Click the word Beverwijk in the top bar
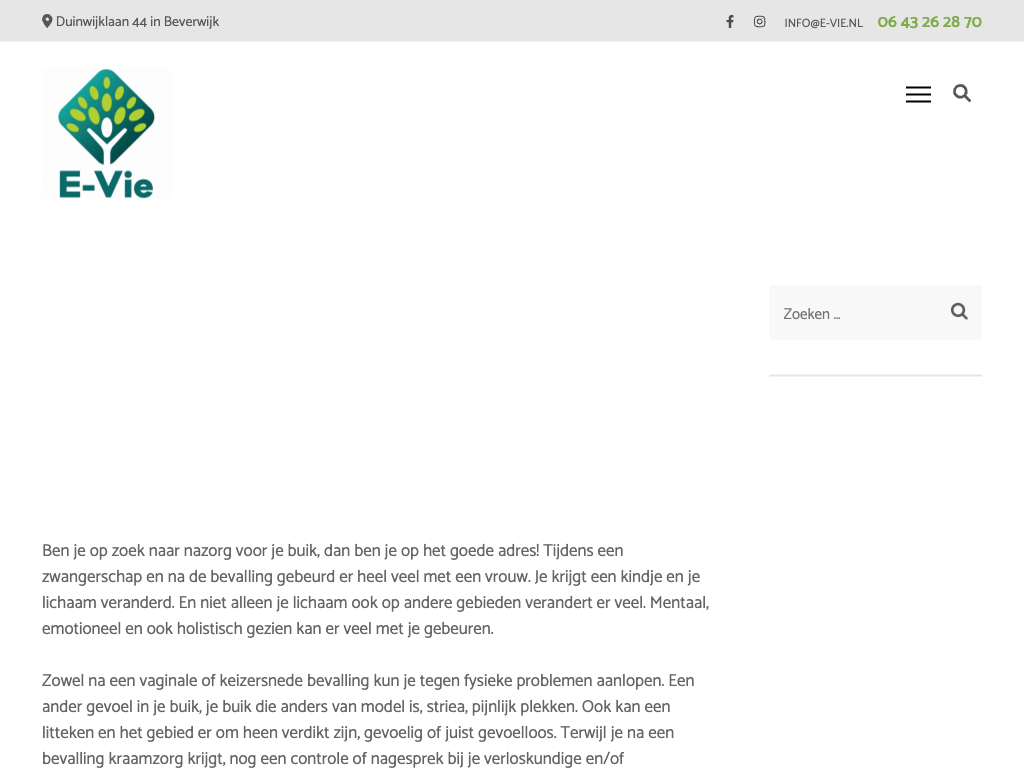Viewport: 1024px width, 768px height. 191,22
